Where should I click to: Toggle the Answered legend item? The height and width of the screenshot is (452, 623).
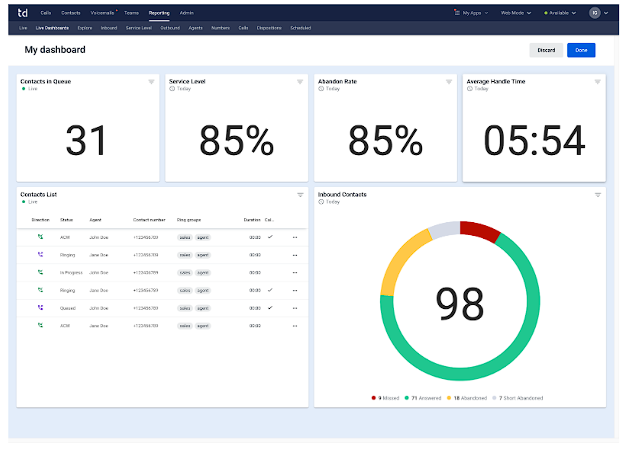[427, 398]
